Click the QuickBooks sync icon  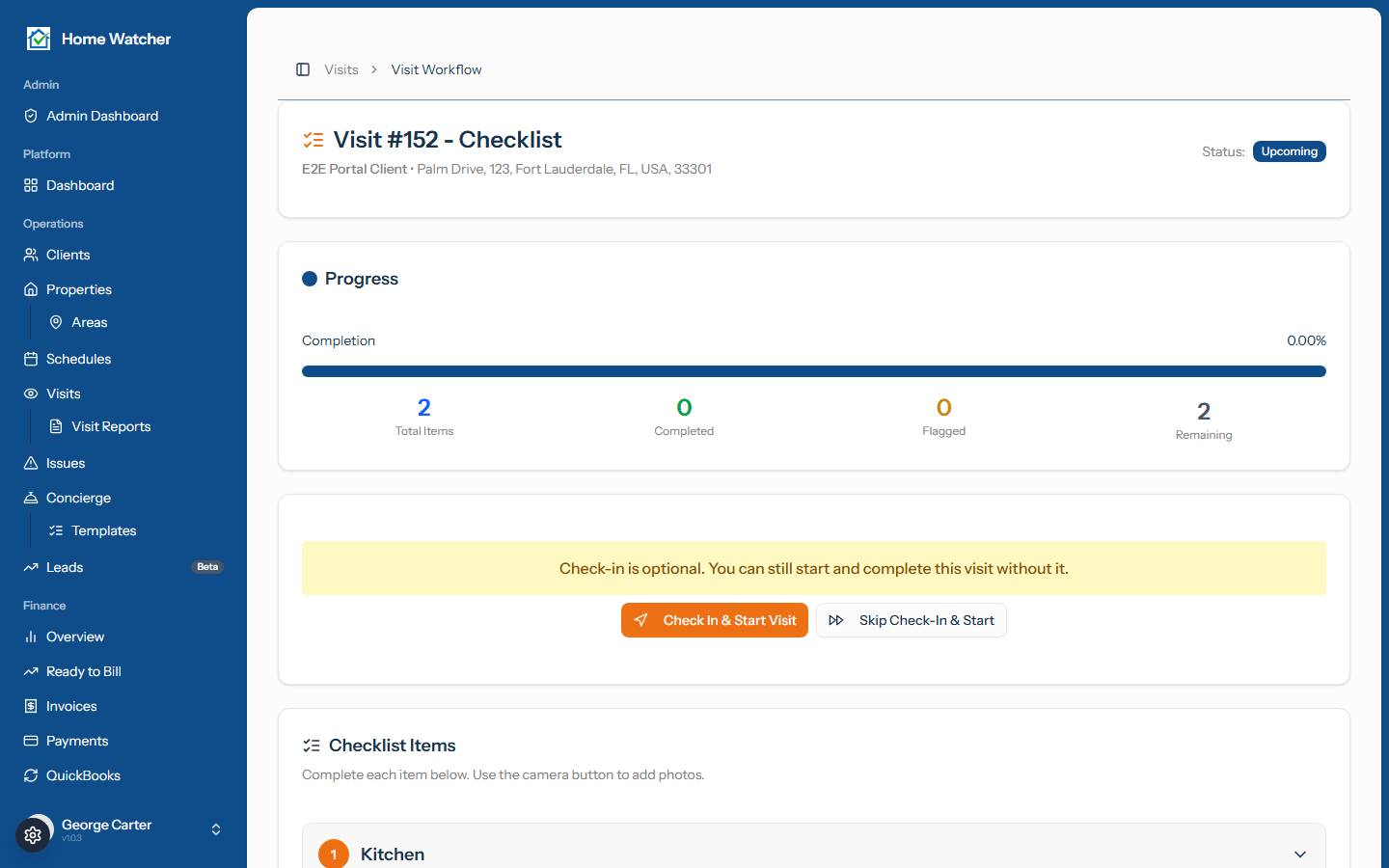[x=31, y=775]
